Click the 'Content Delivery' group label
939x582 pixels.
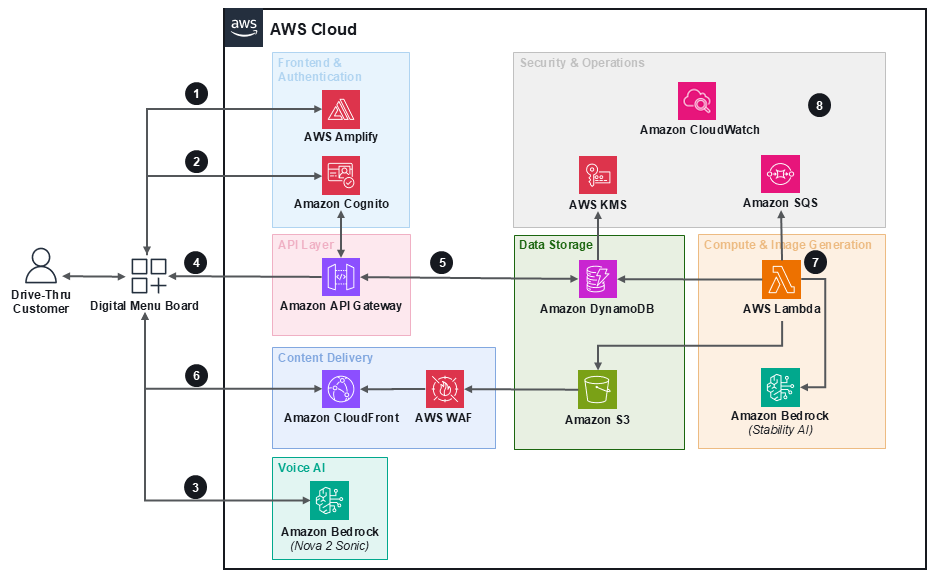tap(325, 358)
